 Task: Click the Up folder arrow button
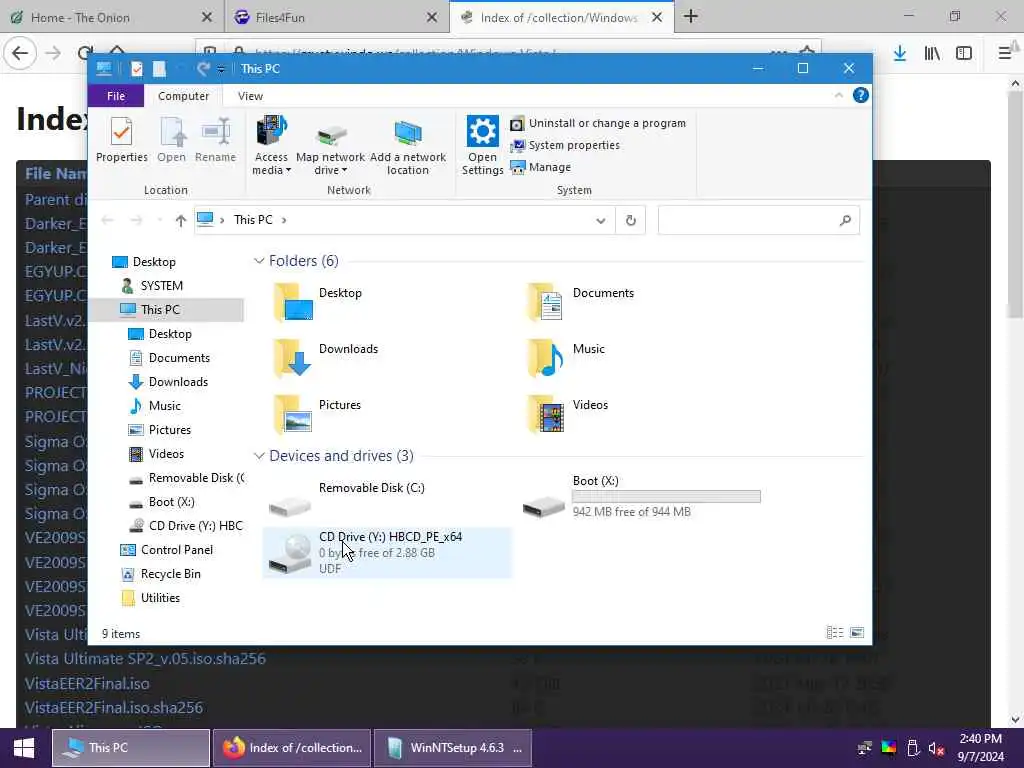pos(181,220)
